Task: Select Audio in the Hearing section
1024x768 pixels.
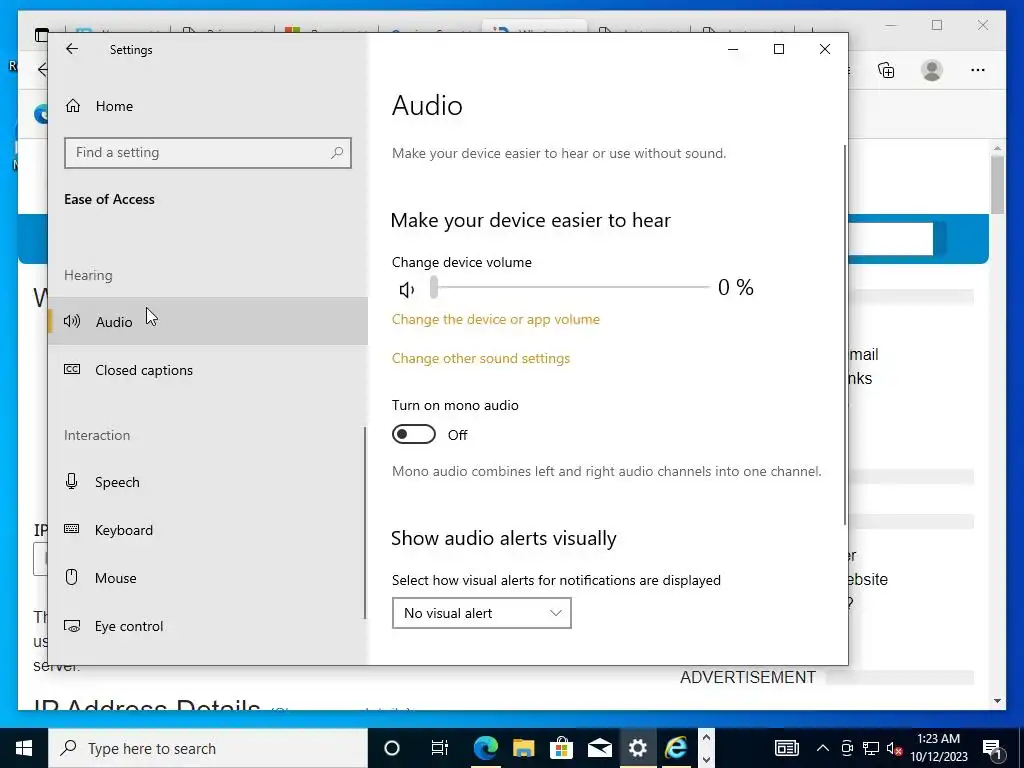Action: tap(208, 321)
